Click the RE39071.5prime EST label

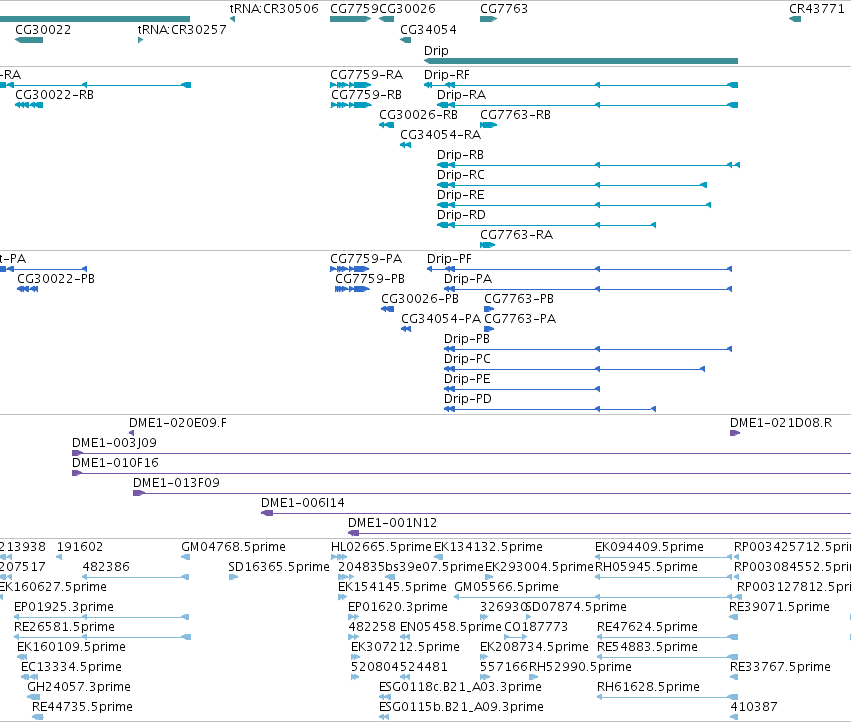pos(779,607)
